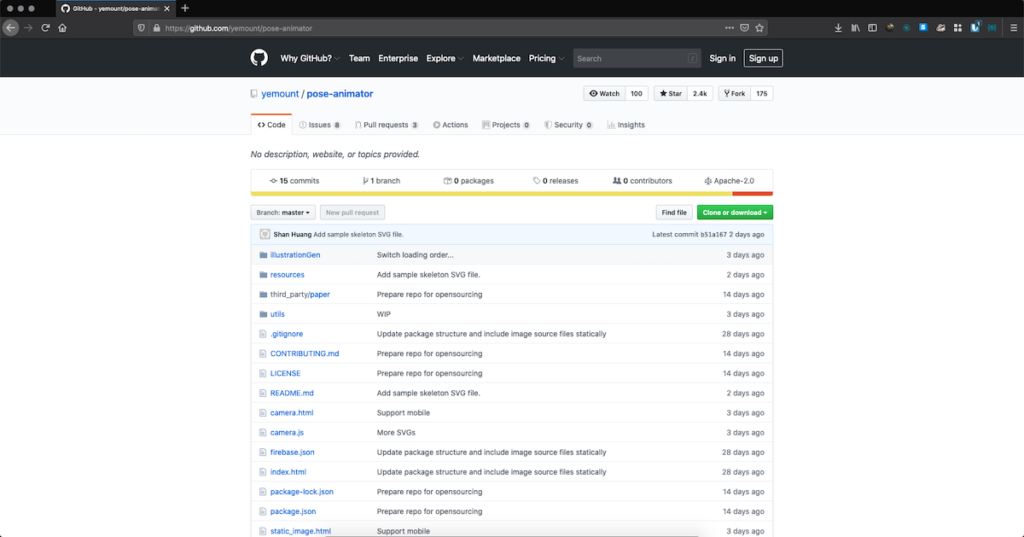Open the Clone or download dropdown
Viewport: 1024px width, 537px height.
(734, 212)
